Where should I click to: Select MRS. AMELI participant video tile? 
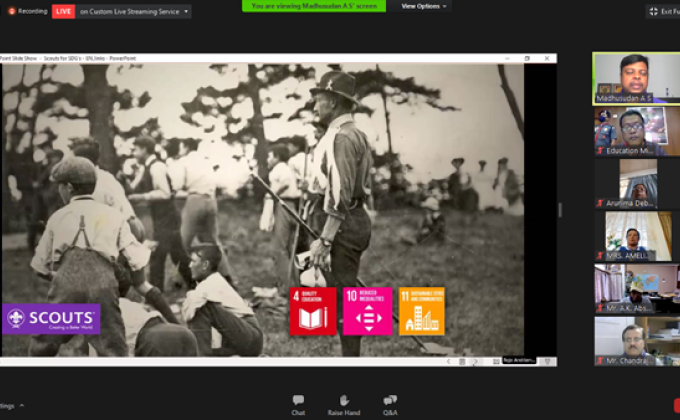coord(636,236)
